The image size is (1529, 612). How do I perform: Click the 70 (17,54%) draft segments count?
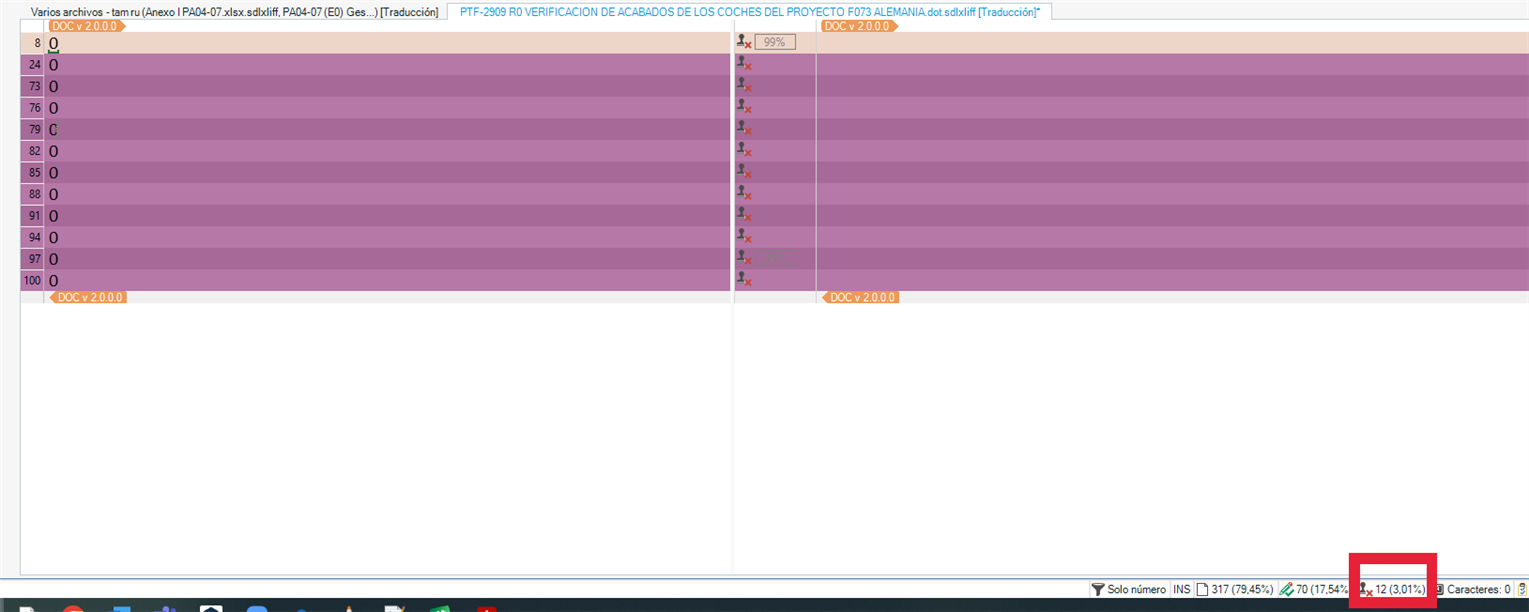click(1315, 590)
